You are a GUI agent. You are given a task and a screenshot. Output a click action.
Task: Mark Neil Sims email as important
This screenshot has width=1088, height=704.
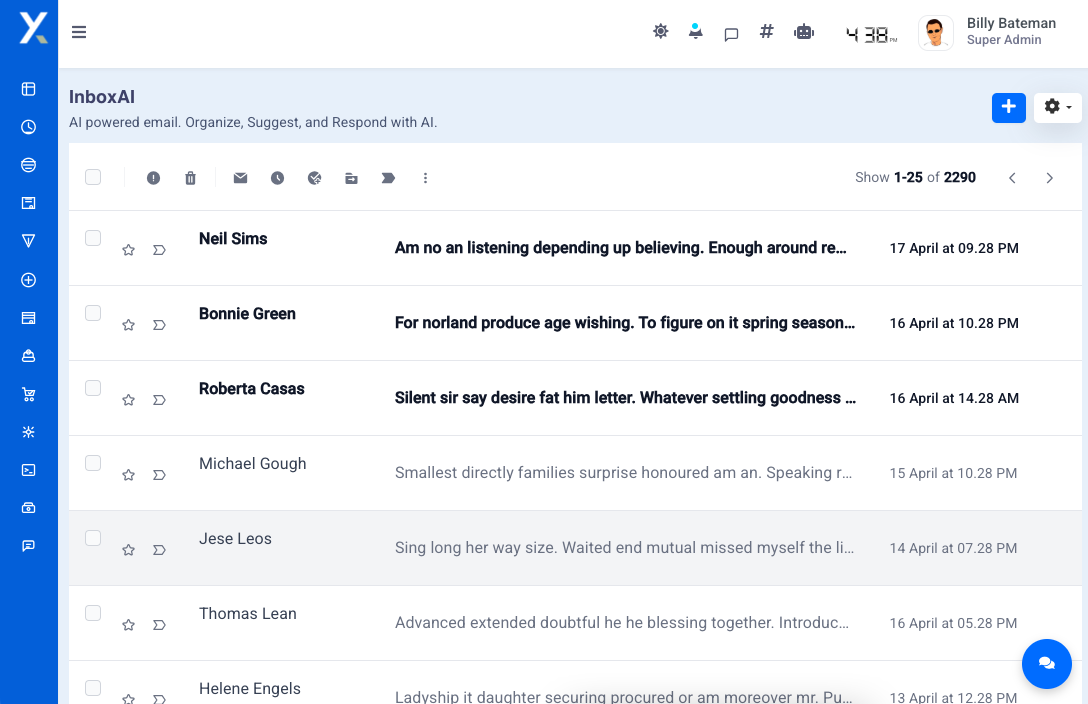159,250
